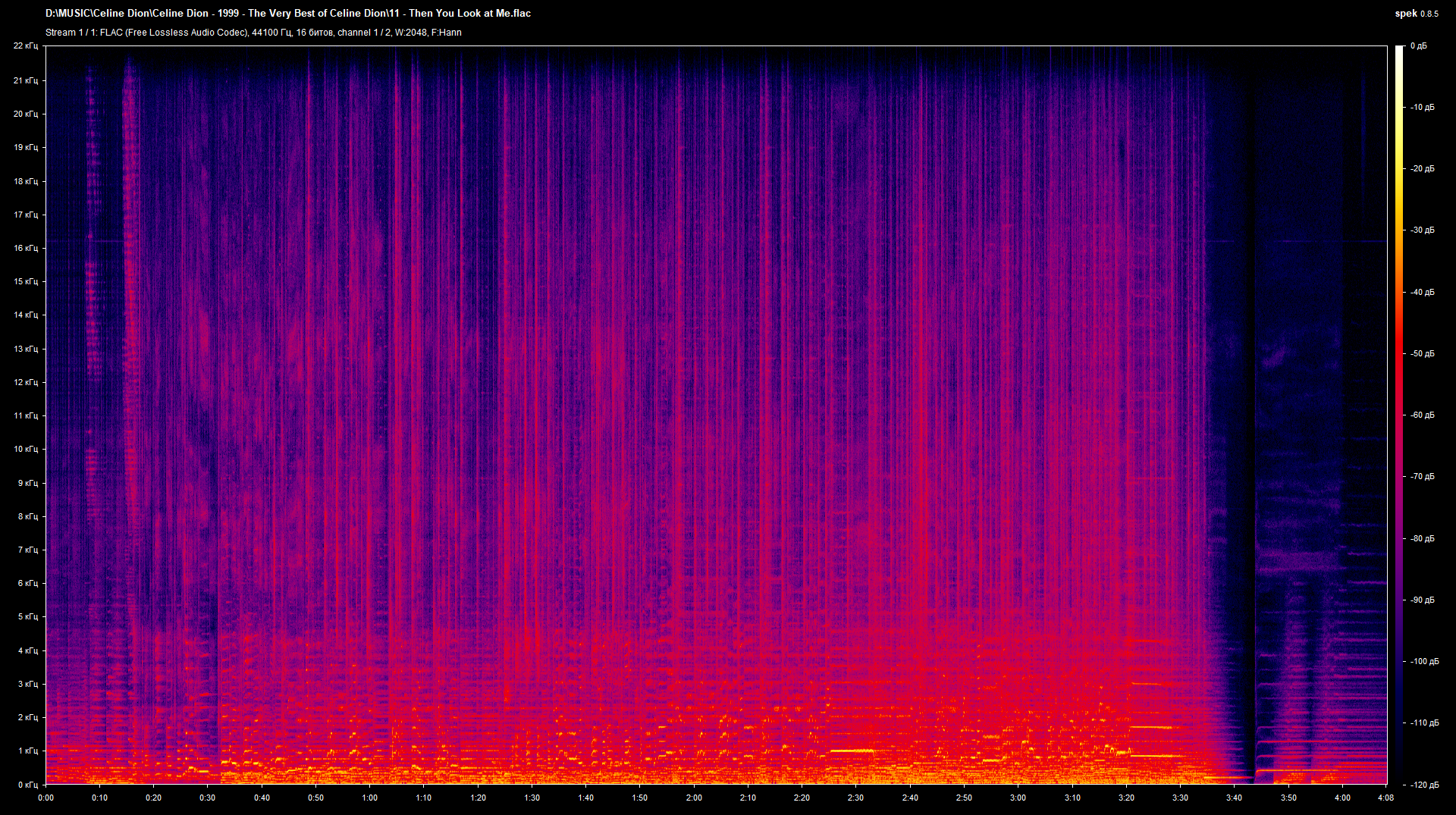Click the 0 кГц frequency axis label

[27, 785]
